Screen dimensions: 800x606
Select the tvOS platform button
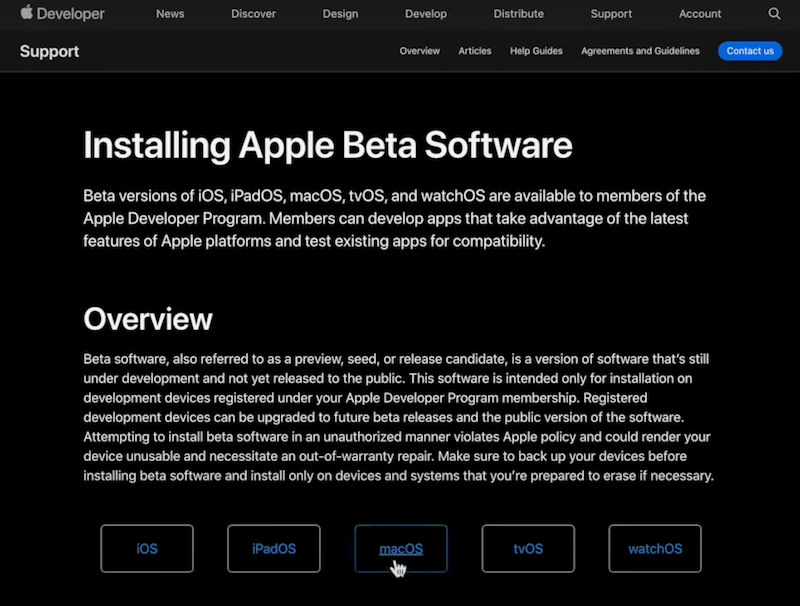(528, 549)
